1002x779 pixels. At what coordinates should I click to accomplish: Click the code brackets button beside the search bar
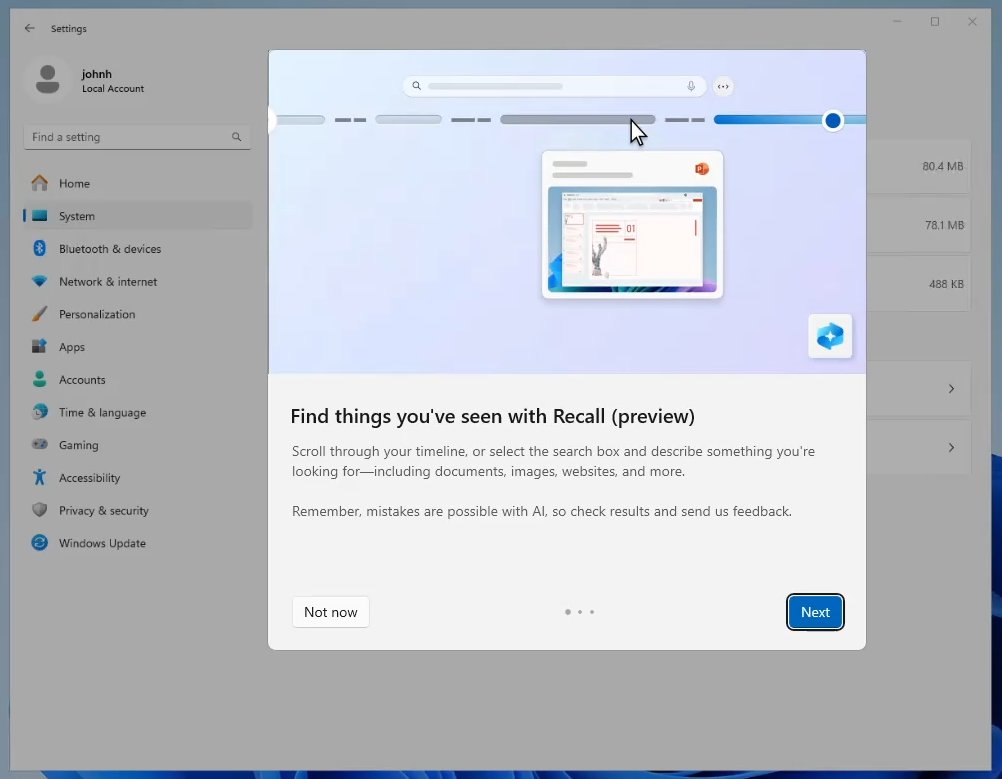point(723,86)
